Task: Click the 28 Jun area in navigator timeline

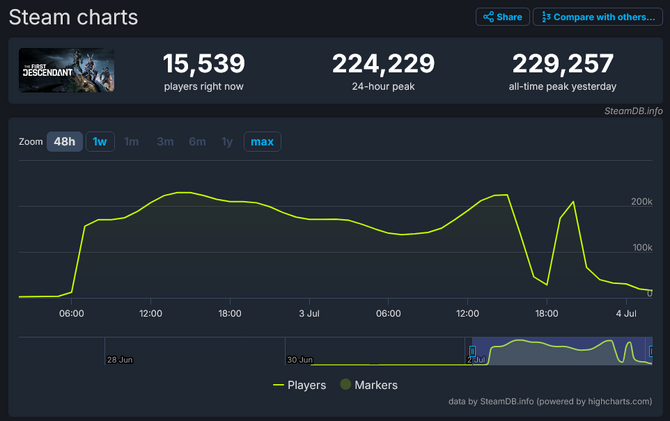Action: [x=119, y=359]
